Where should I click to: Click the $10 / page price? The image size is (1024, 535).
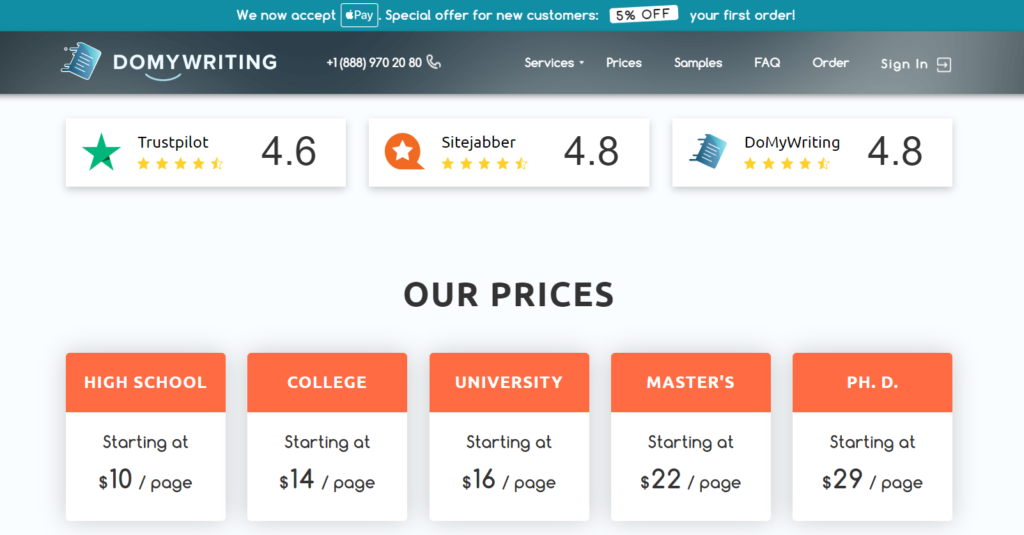[x=146, y=481]
